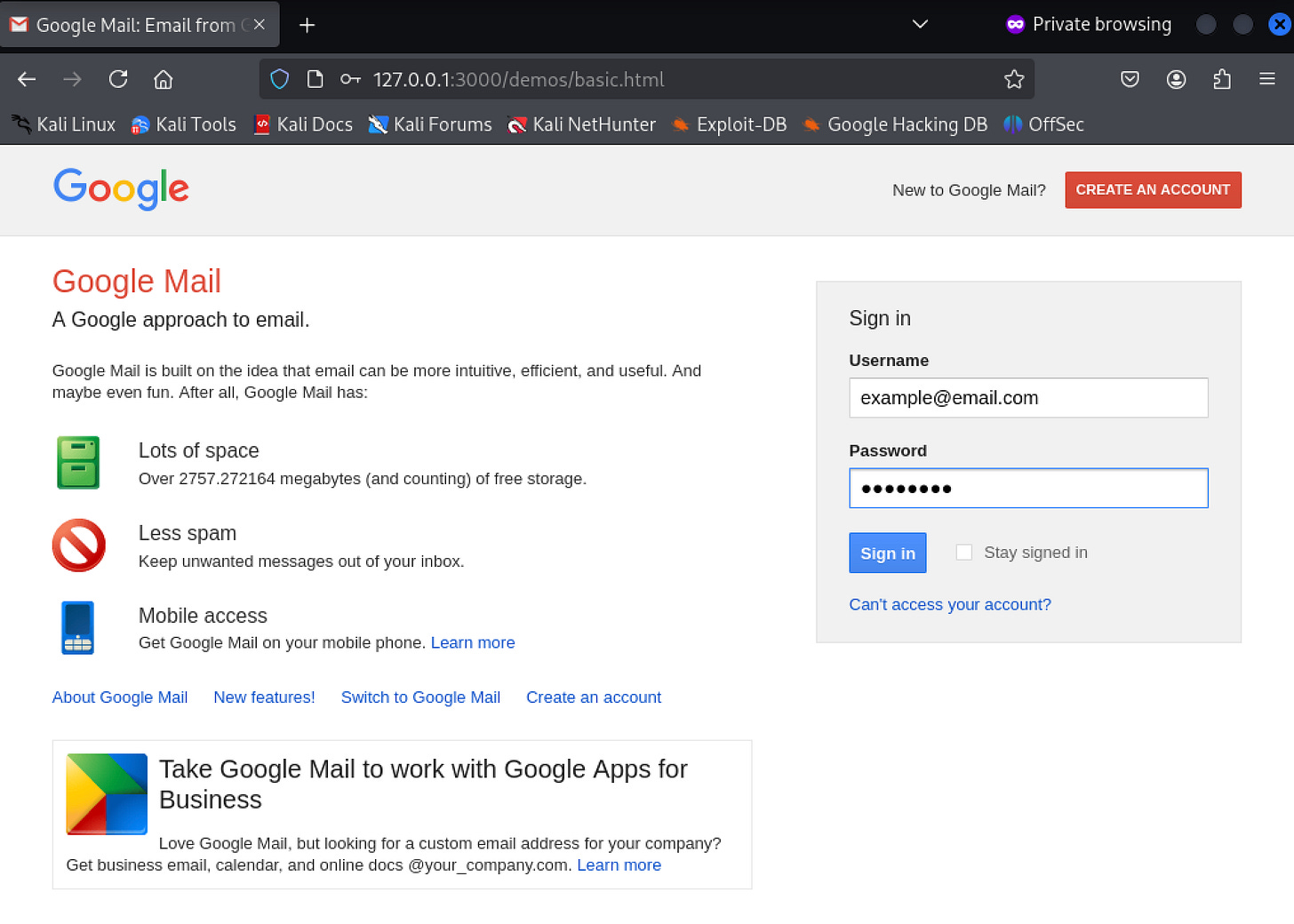The width and height of the screenshot is (1294, 924).
Task: Focus the Username input field
Action: click(1028, 397)
